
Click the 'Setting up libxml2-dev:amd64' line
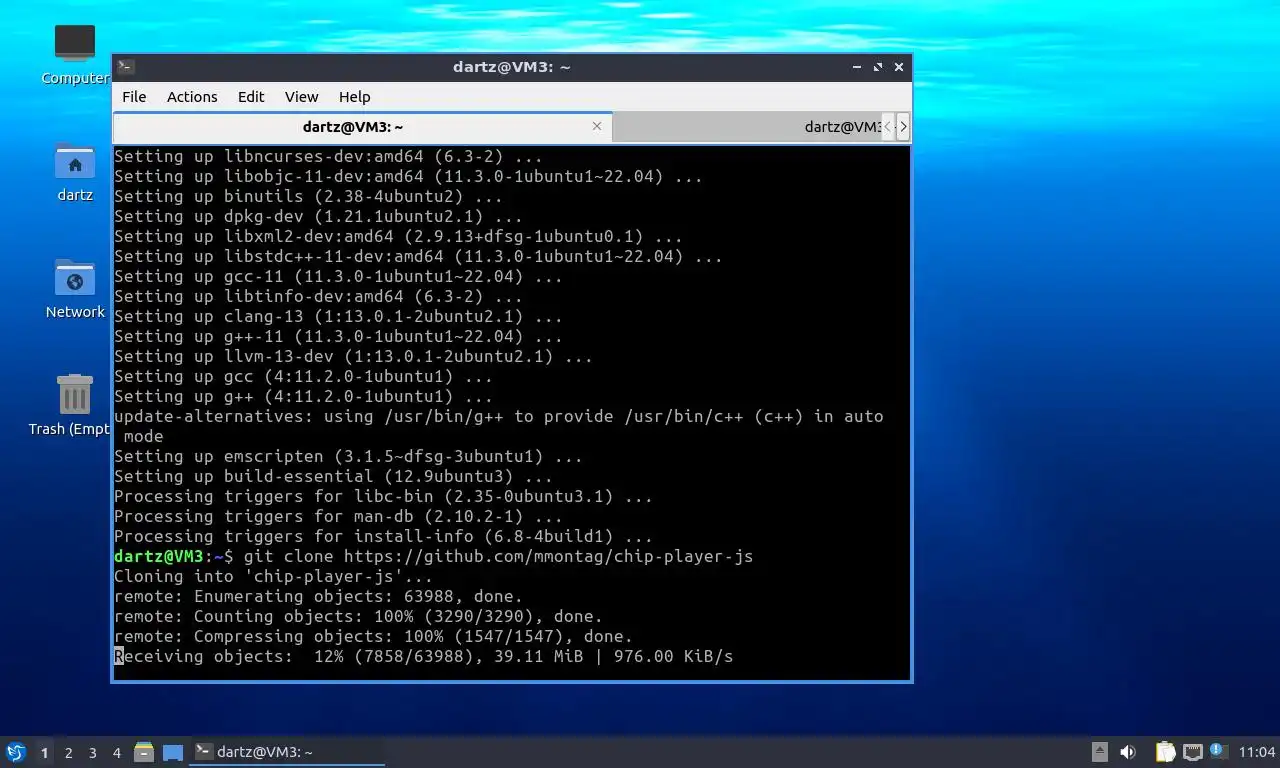click(398, 236)
